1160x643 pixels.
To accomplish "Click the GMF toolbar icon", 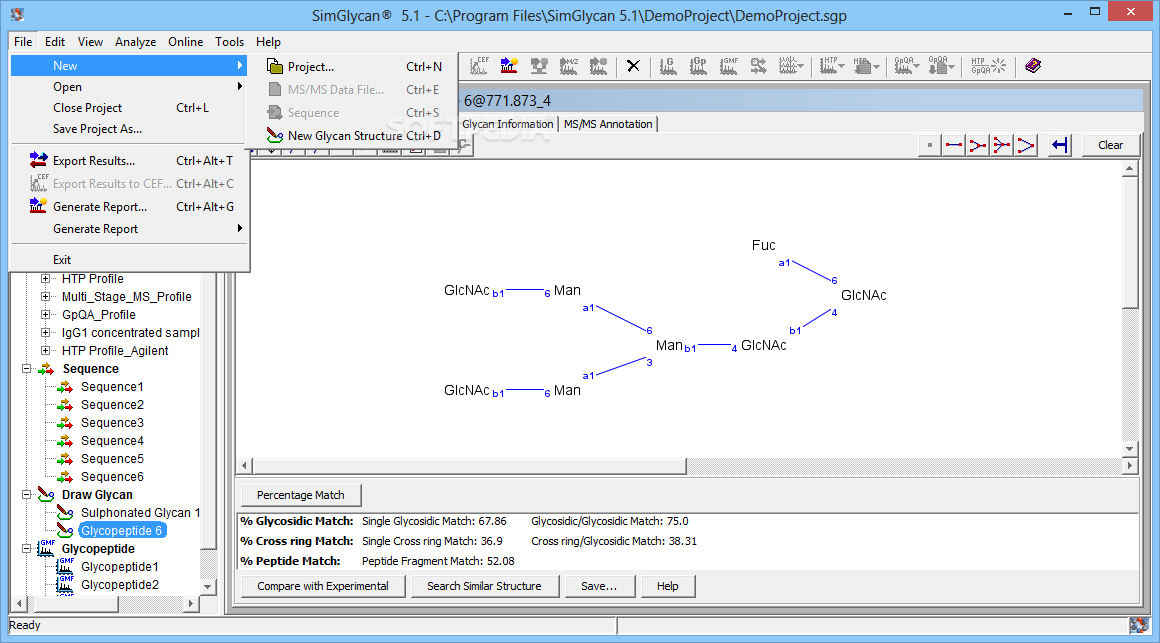I will [x=729, y=66].
